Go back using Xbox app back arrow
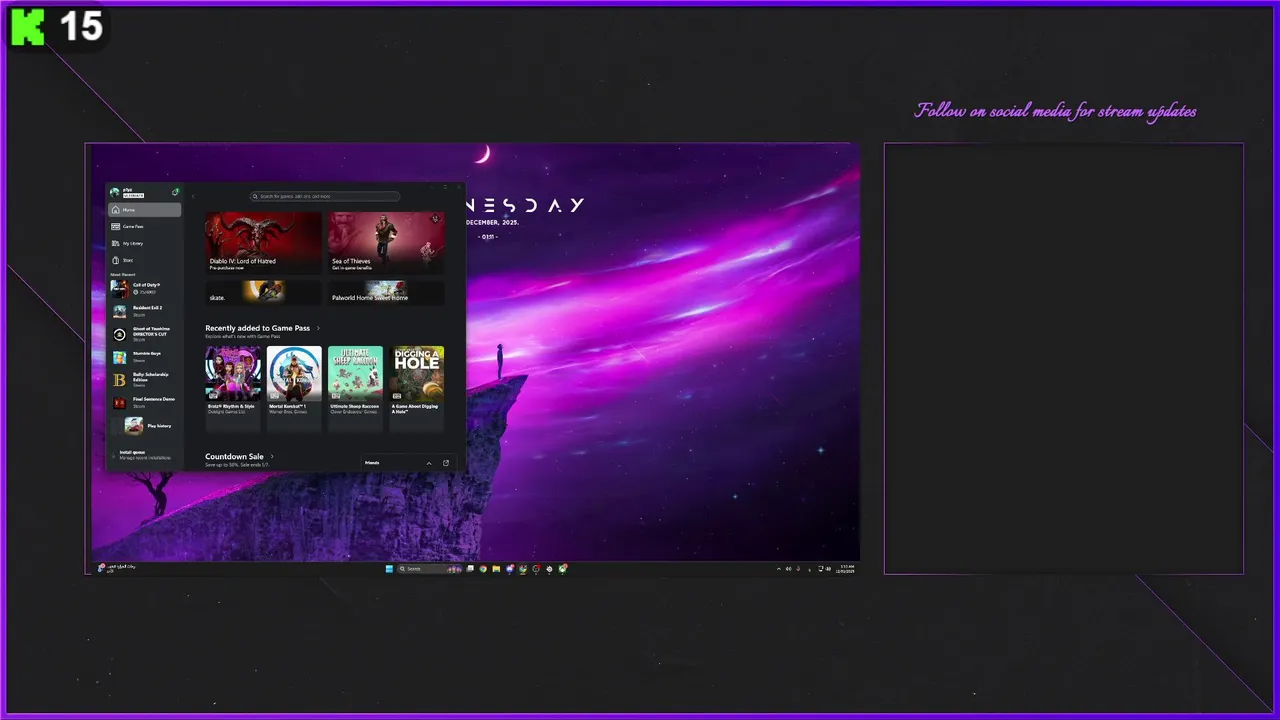This screenshot has height=720, width=1280. tap(195, 196)
